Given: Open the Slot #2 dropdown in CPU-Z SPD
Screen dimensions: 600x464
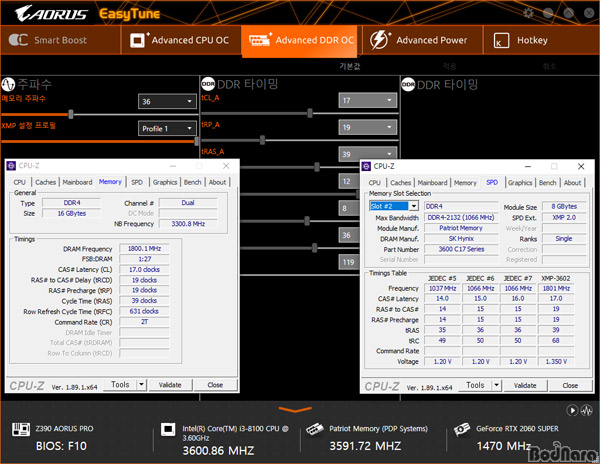Looking at the screenshot, I should coord(414,206).
